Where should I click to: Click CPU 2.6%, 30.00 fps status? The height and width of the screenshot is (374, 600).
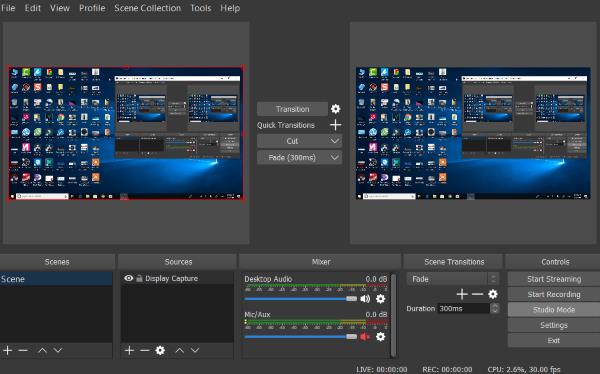pyautogui.click(x=524, y=369)
